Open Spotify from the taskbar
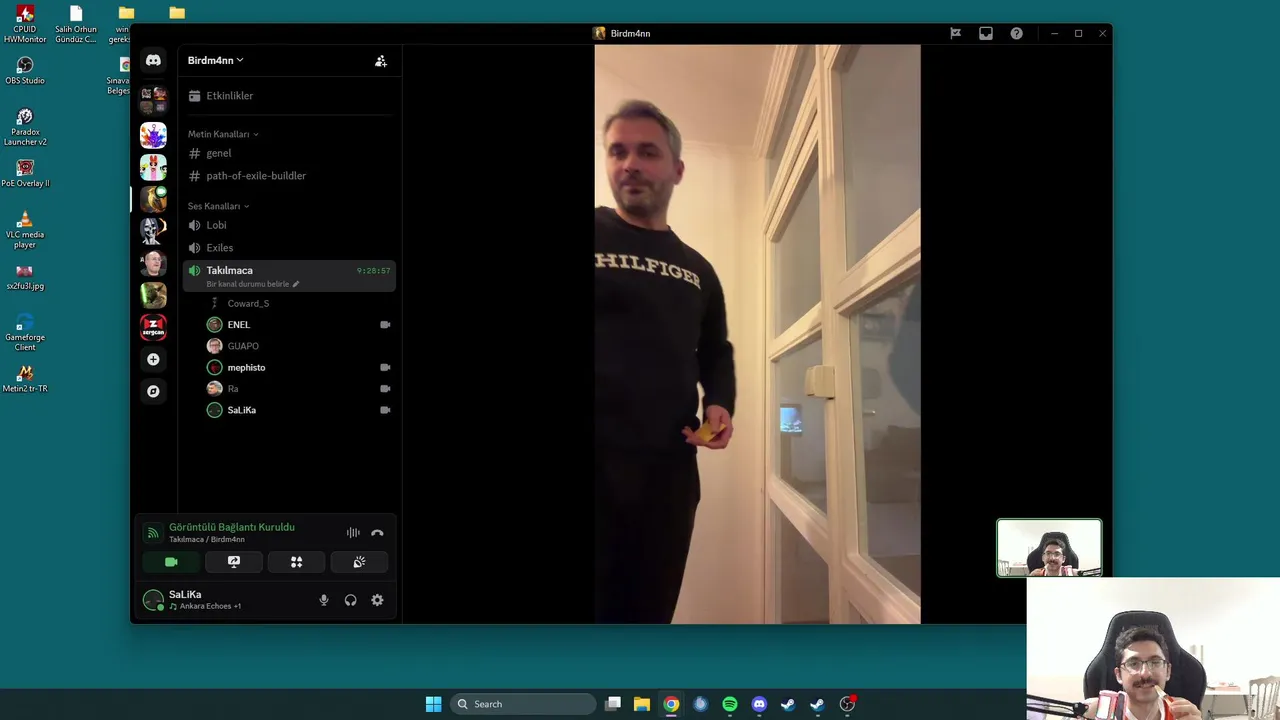Viewport: 1280px width, 720px height. [x=730, y=704]
